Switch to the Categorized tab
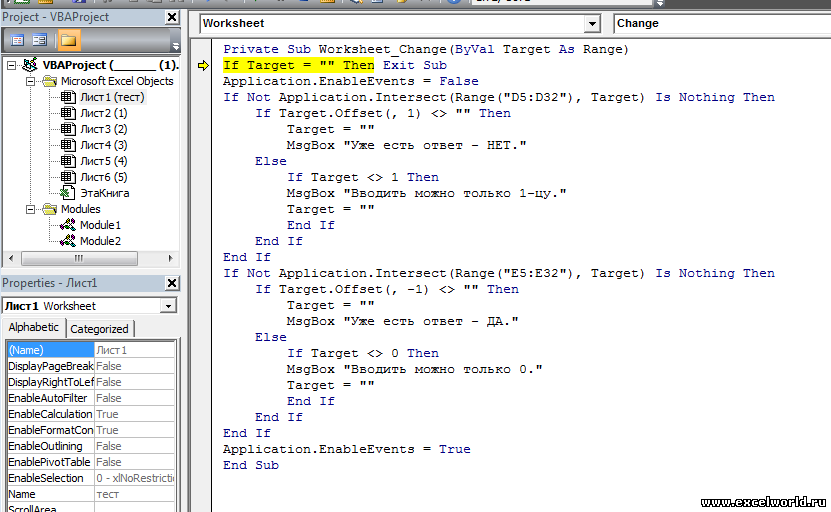The width and height of the screenshot is (831, 512). click(x=99, y=328)
